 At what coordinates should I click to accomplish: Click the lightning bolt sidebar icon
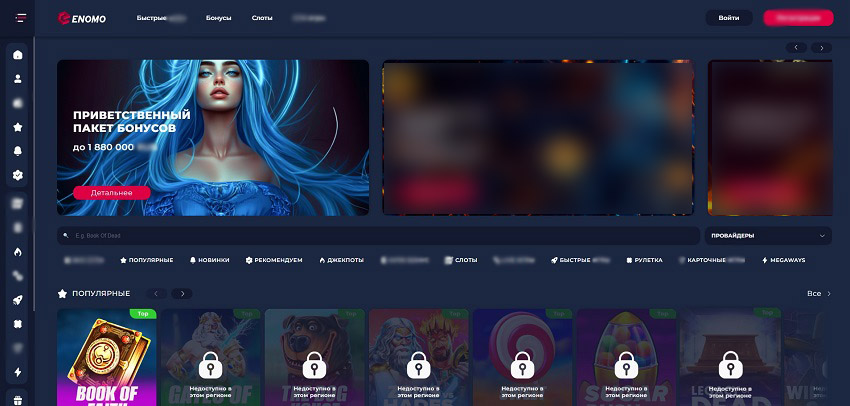click(18, 372)
